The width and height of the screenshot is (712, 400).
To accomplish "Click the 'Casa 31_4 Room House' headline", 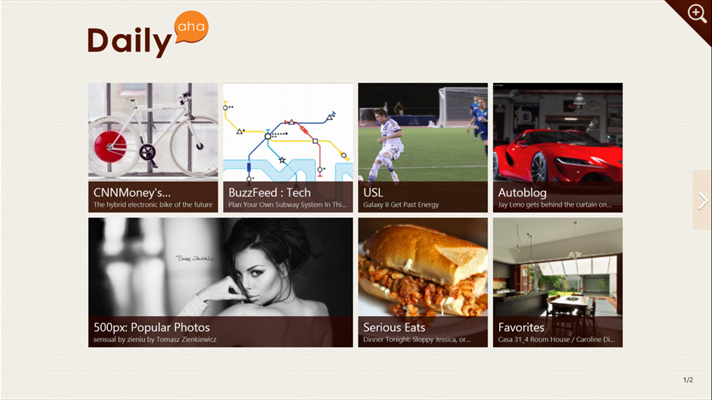I will coord(556,340).
